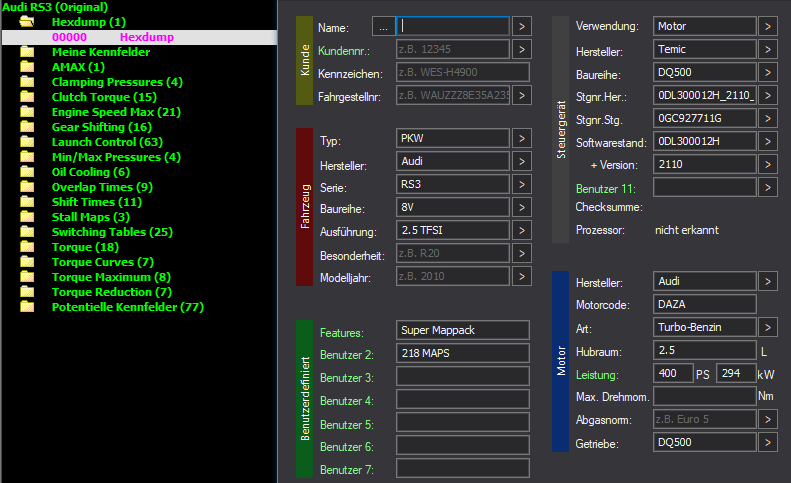791x483 pixels.
Task: Click the folder icon beside Oil Cooling (6)
Action: click(x=27, y=172)
